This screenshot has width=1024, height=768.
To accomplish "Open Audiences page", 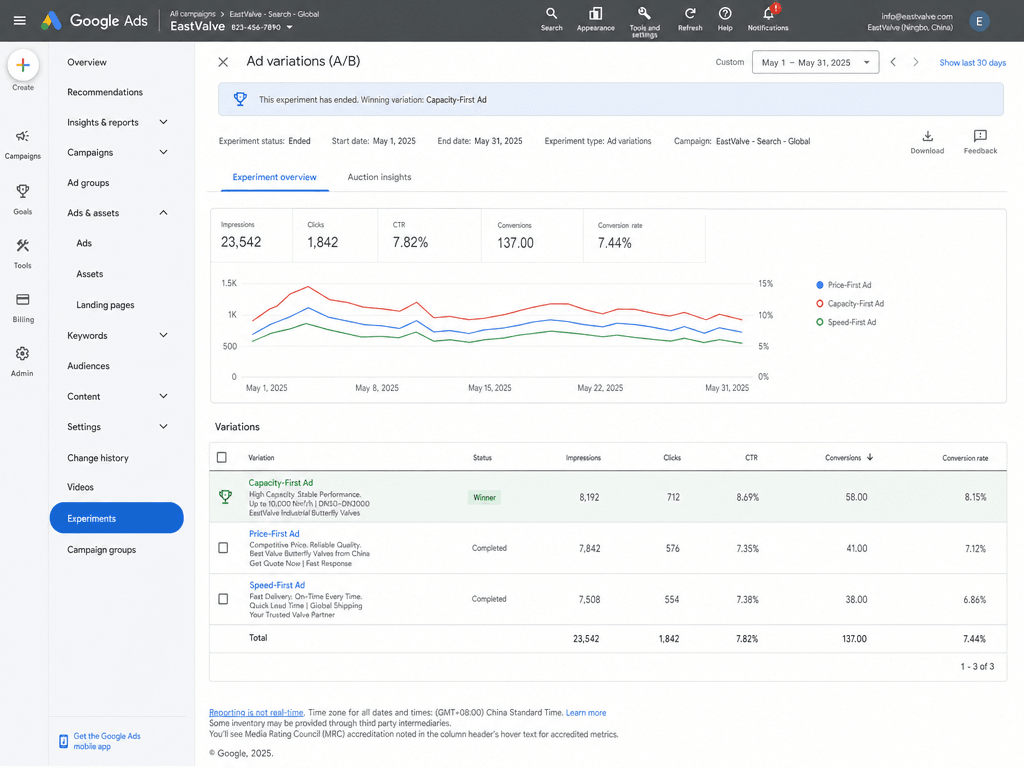I will (88, 366).
